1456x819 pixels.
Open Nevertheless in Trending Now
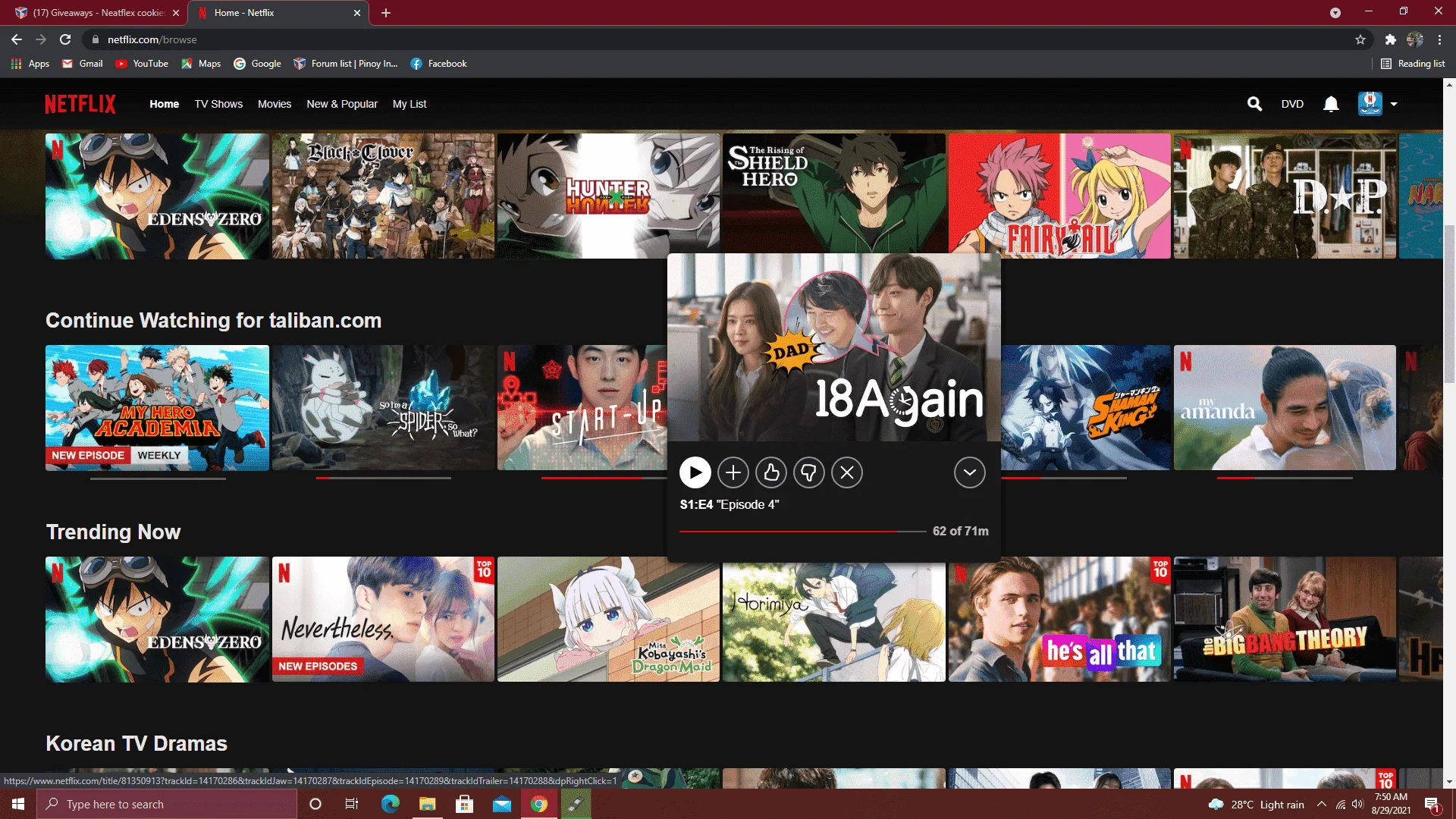click(x=383, y=620)
